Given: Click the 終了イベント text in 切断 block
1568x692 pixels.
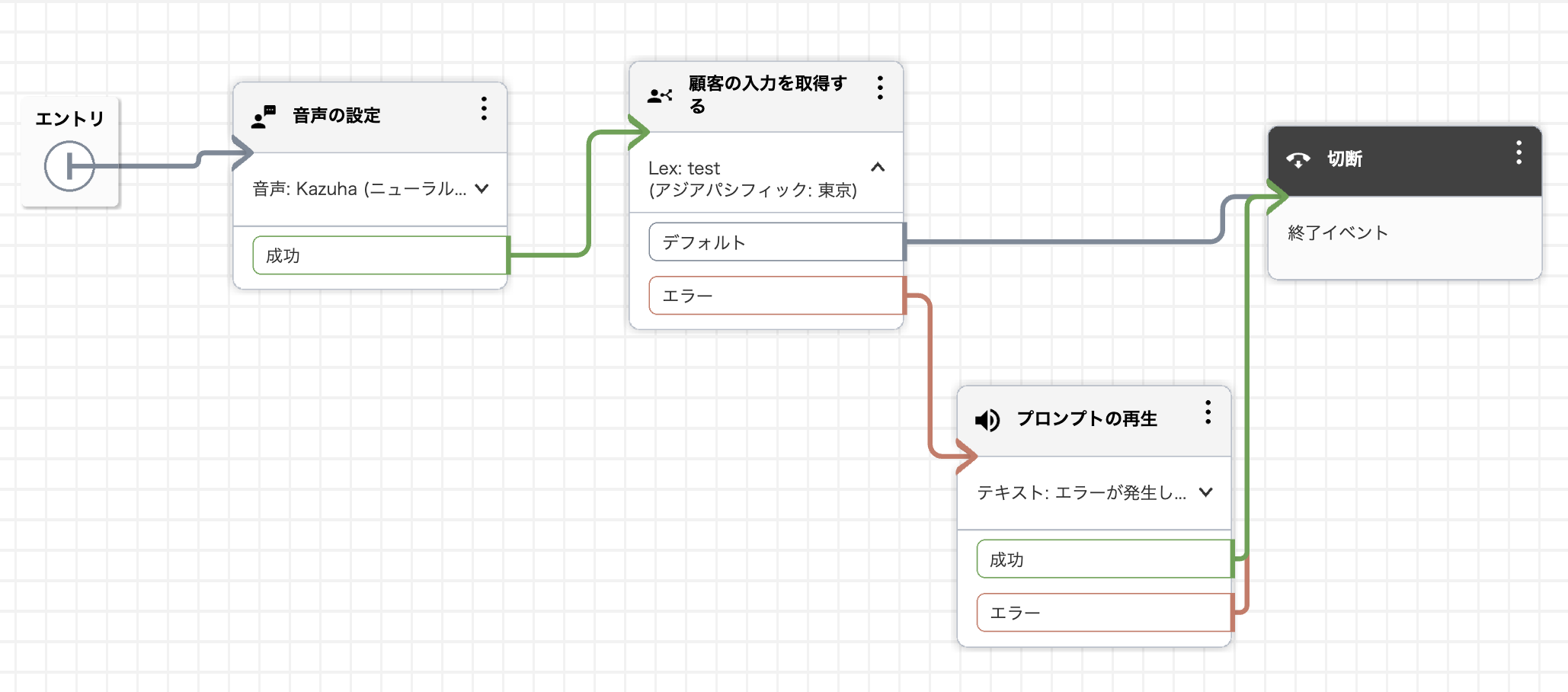Looking at the screenshot, I should tap(1338, 233).
